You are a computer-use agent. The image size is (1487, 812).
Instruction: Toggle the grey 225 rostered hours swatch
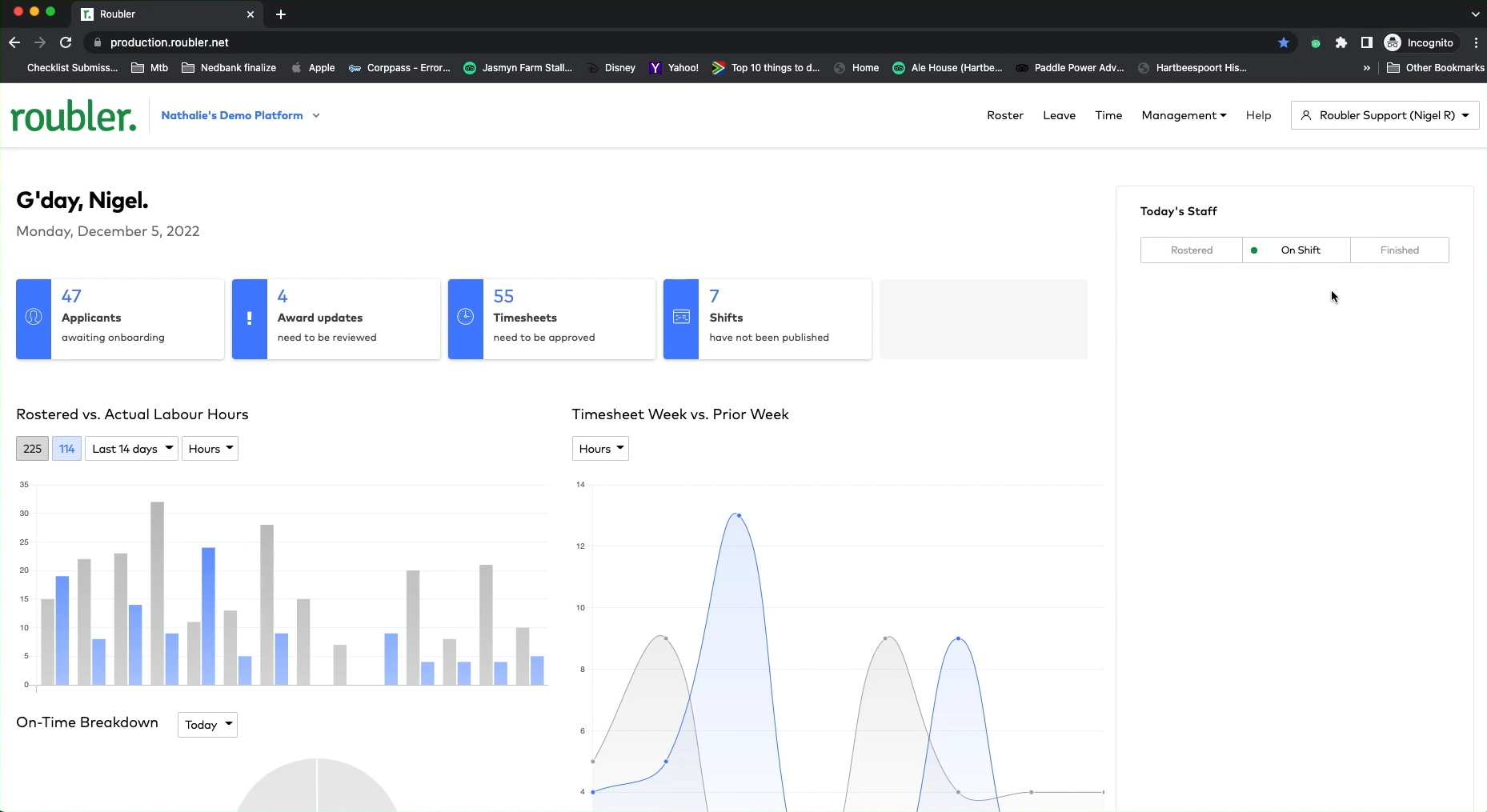point(32,449)
